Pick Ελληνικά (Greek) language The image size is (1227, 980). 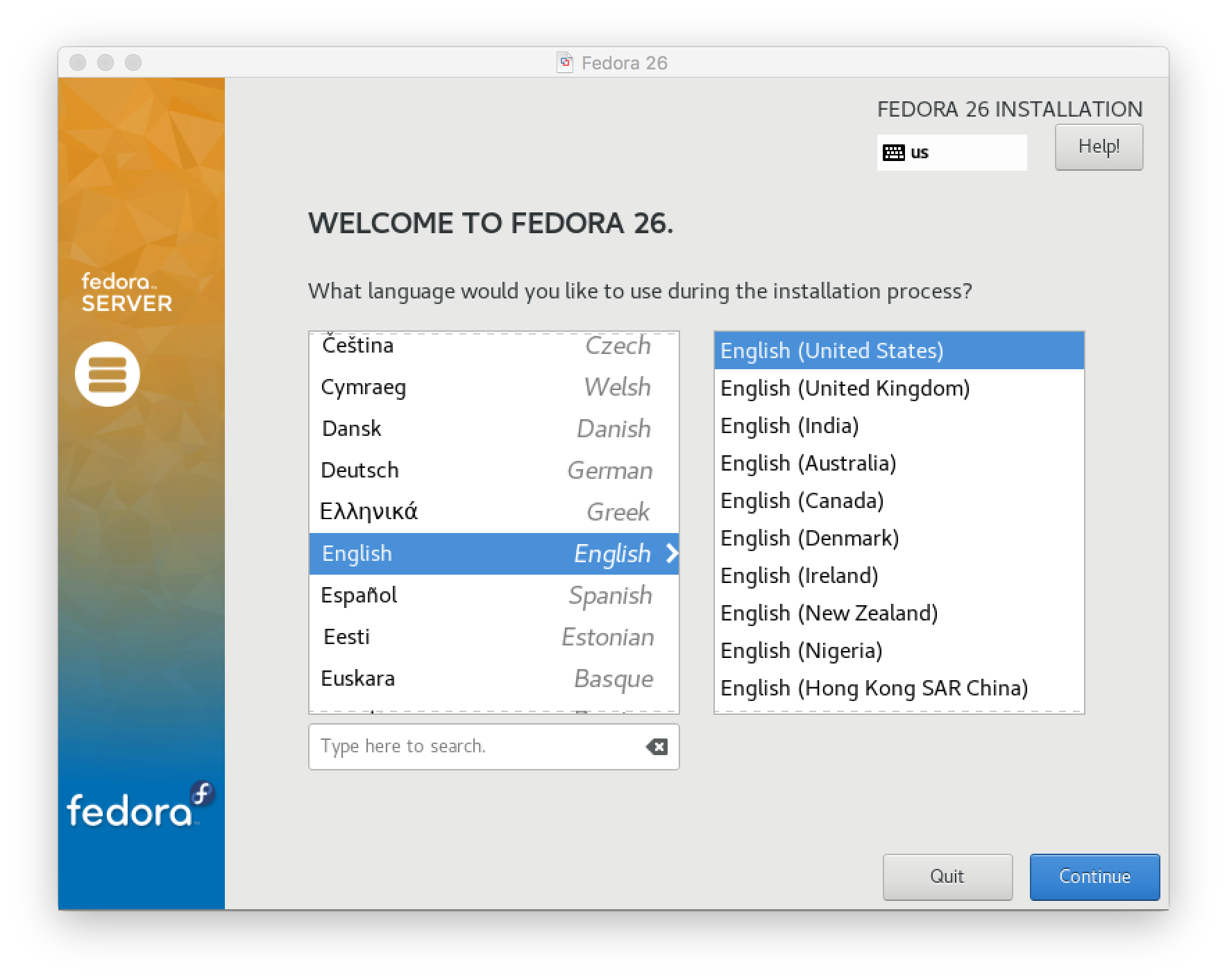[x=493, y=512]
